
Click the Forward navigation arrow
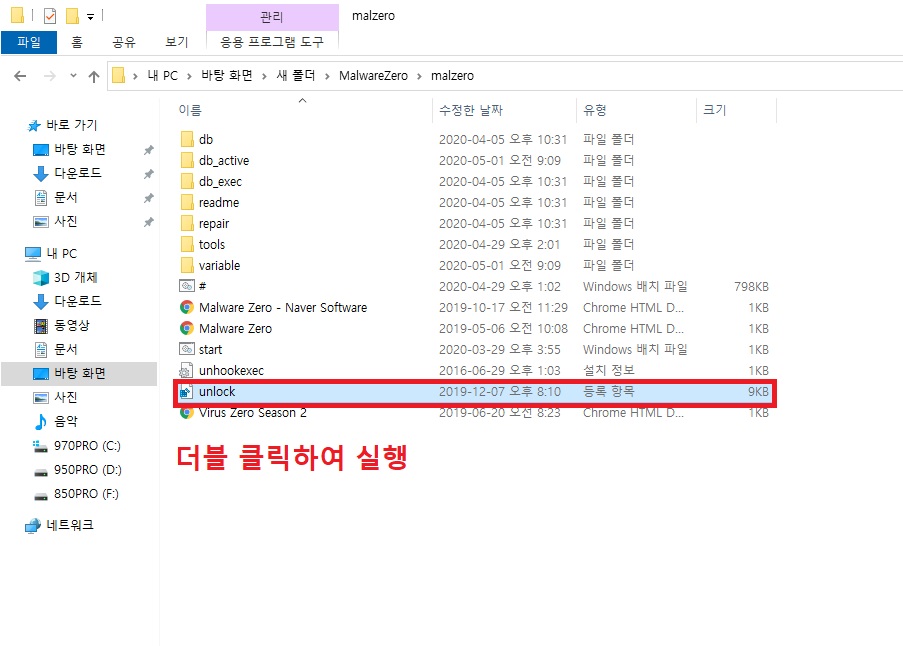(x=50, y=76)
